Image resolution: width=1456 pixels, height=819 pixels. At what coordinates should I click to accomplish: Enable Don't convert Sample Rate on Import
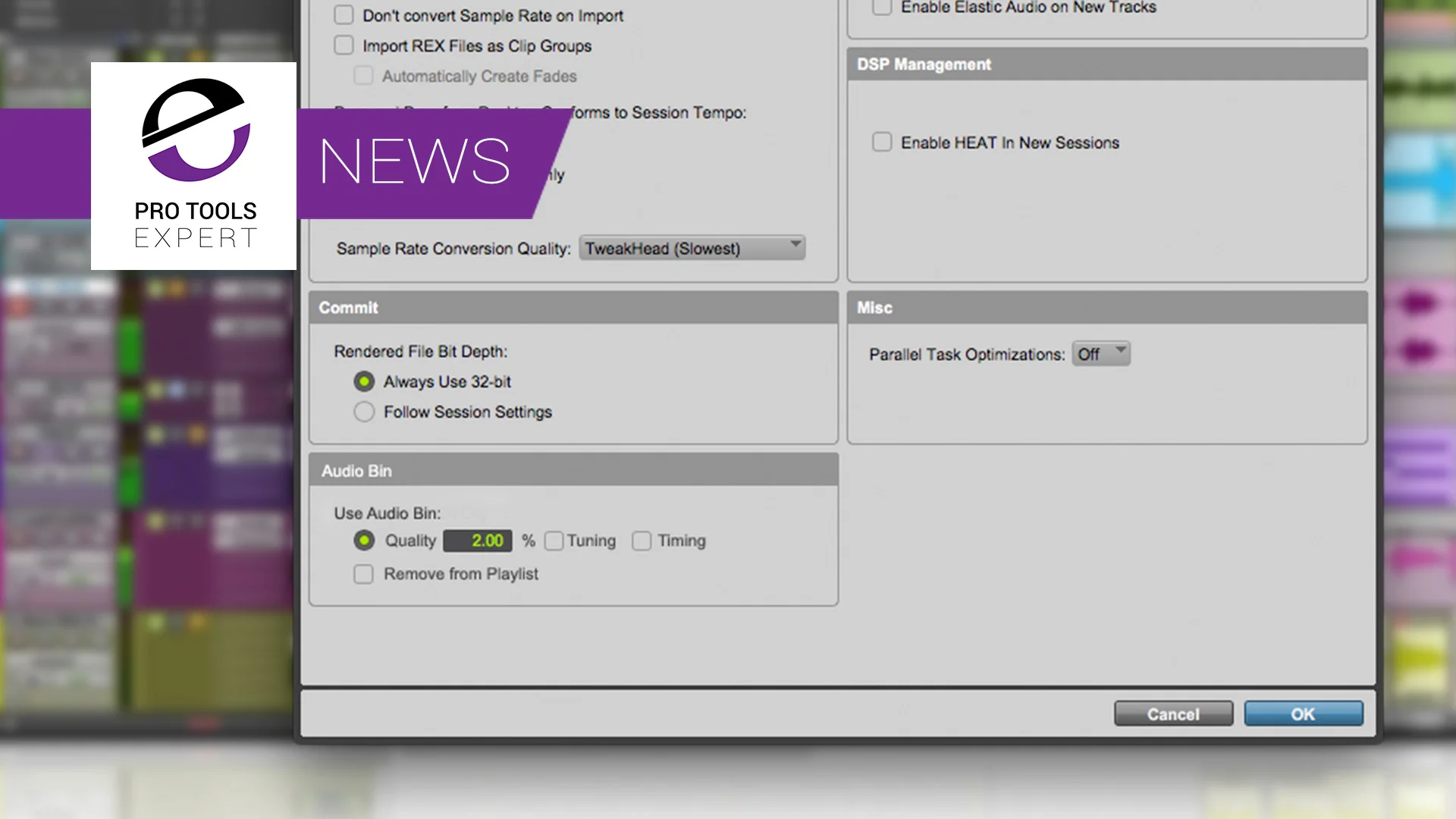(344, 15)
